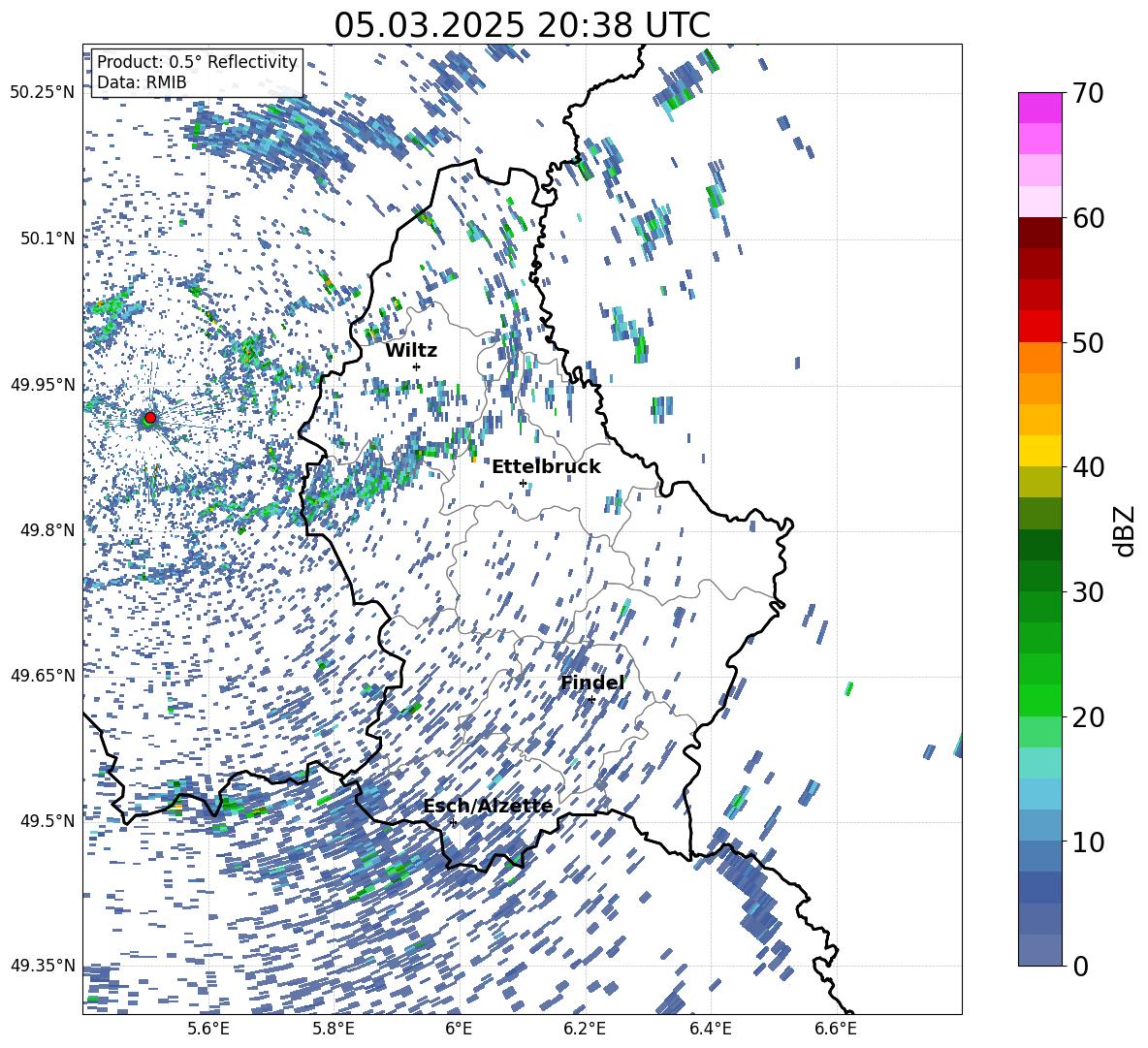Click the Ettelbruck city label
This screenshot has width=1148, height=1048.
coord(546,467)
